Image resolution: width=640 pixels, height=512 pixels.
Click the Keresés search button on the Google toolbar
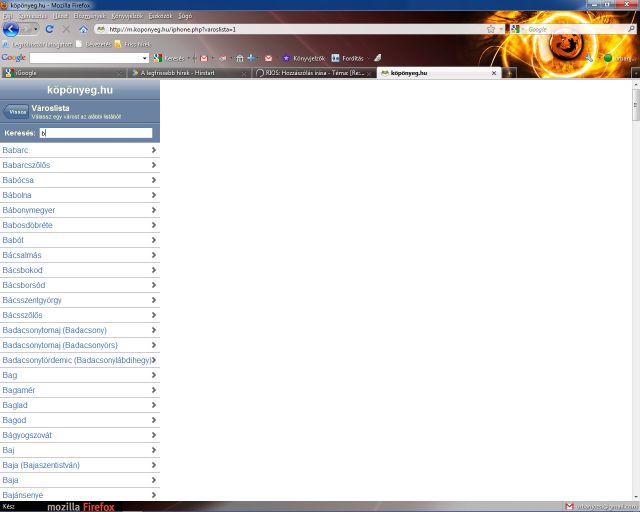(169, 58)
